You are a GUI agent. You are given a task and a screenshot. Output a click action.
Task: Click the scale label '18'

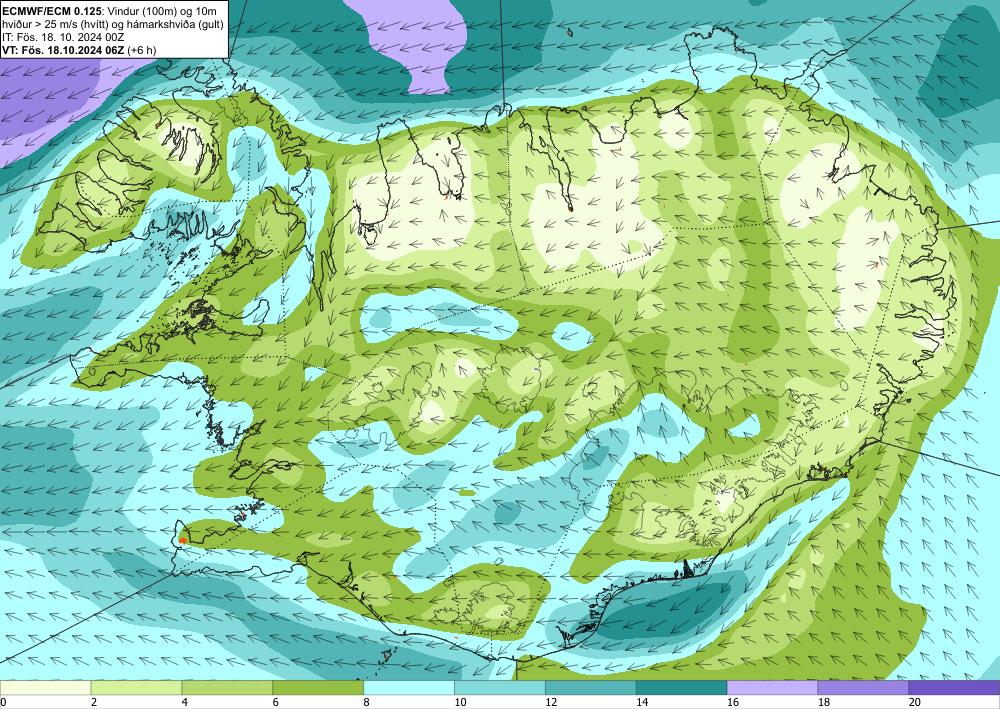(823, 702)
